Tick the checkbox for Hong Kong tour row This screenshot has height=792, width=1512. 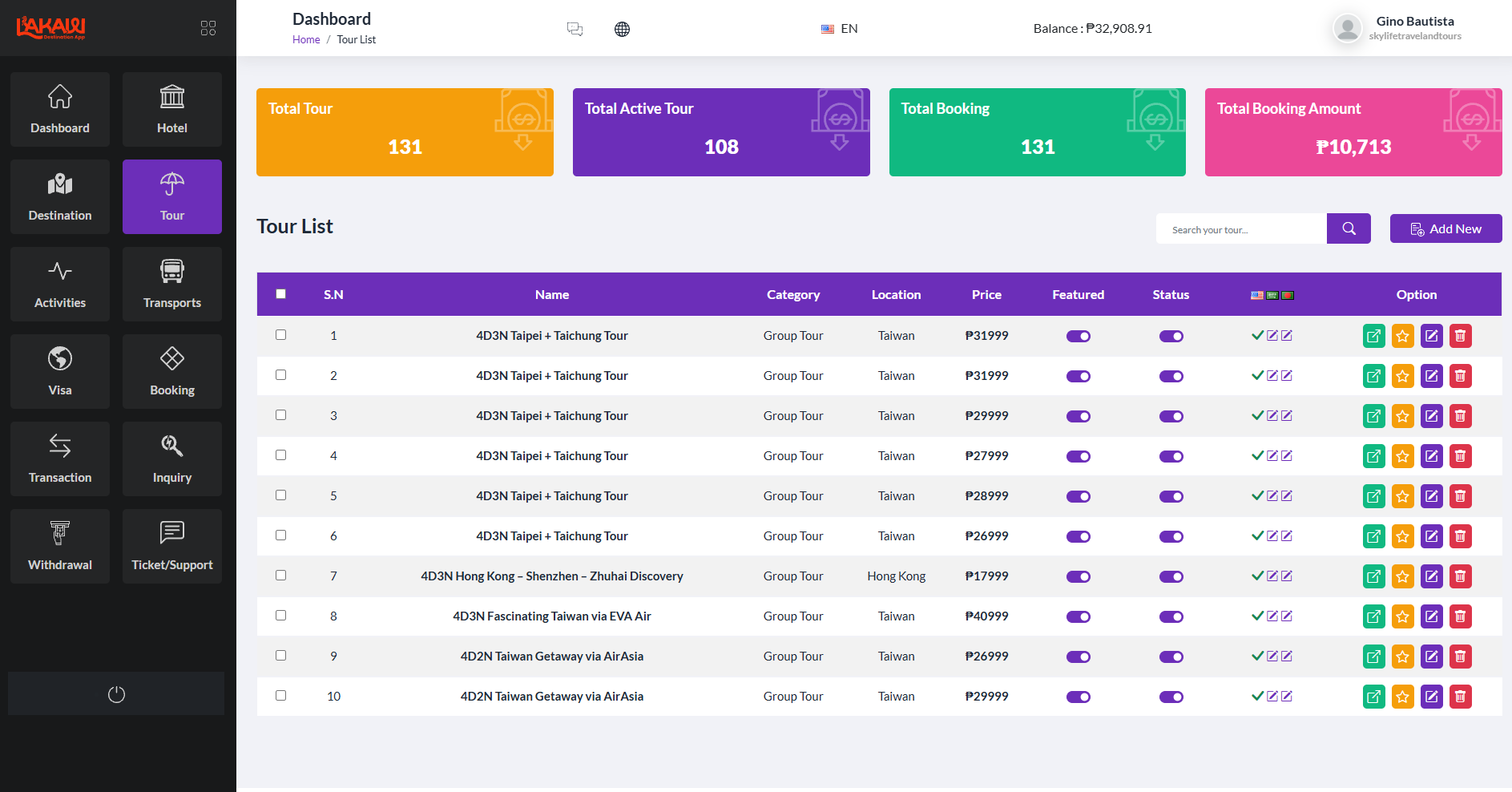(280, 575)
